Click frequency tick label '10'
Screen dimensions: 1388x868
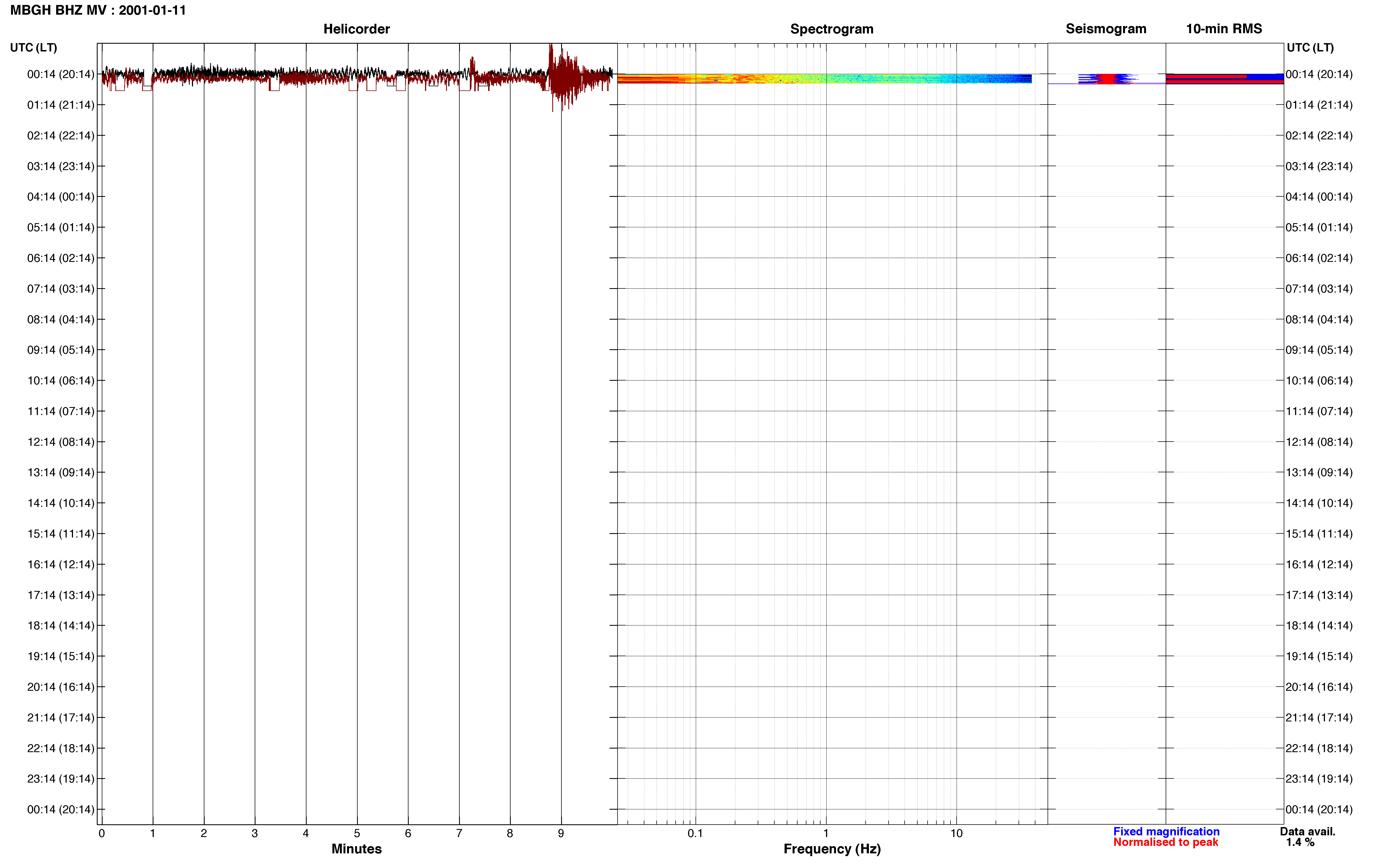coord(956,833)
